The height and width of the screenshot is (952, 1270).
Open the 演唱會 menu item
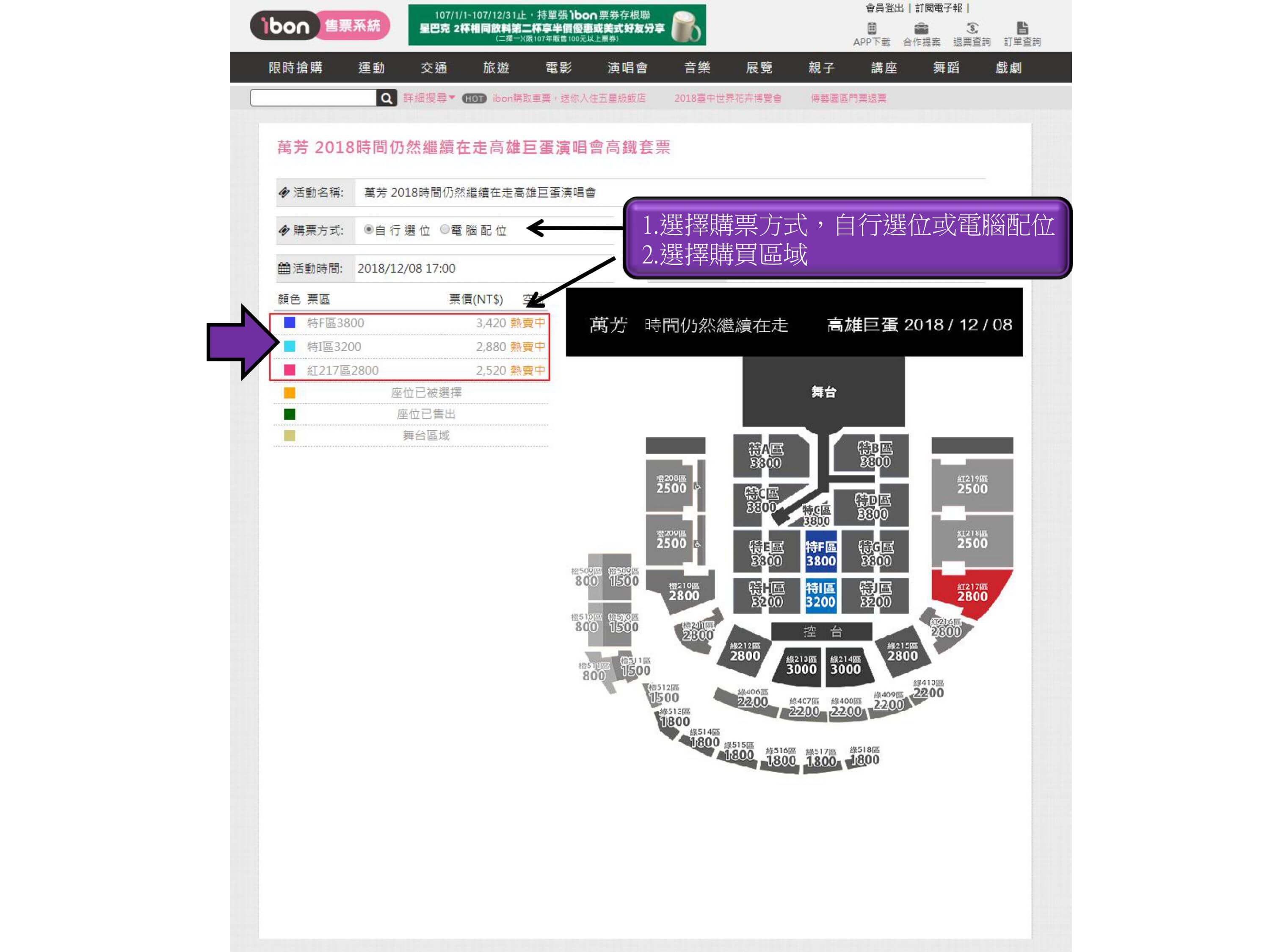click(627, 68)
